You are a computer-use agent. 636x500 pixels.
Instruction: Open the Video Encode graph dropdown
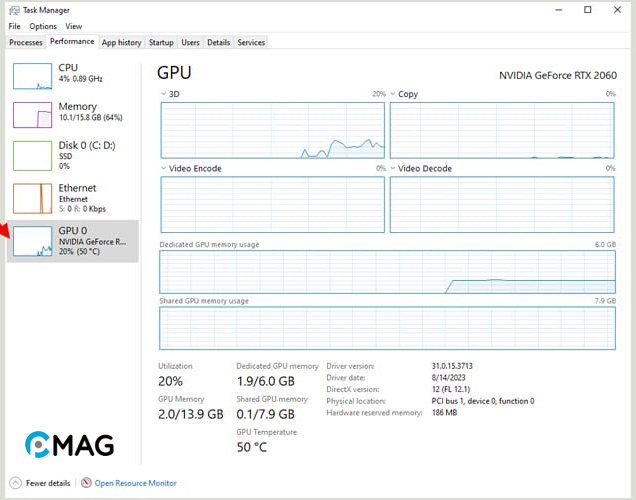coord(163,168)
